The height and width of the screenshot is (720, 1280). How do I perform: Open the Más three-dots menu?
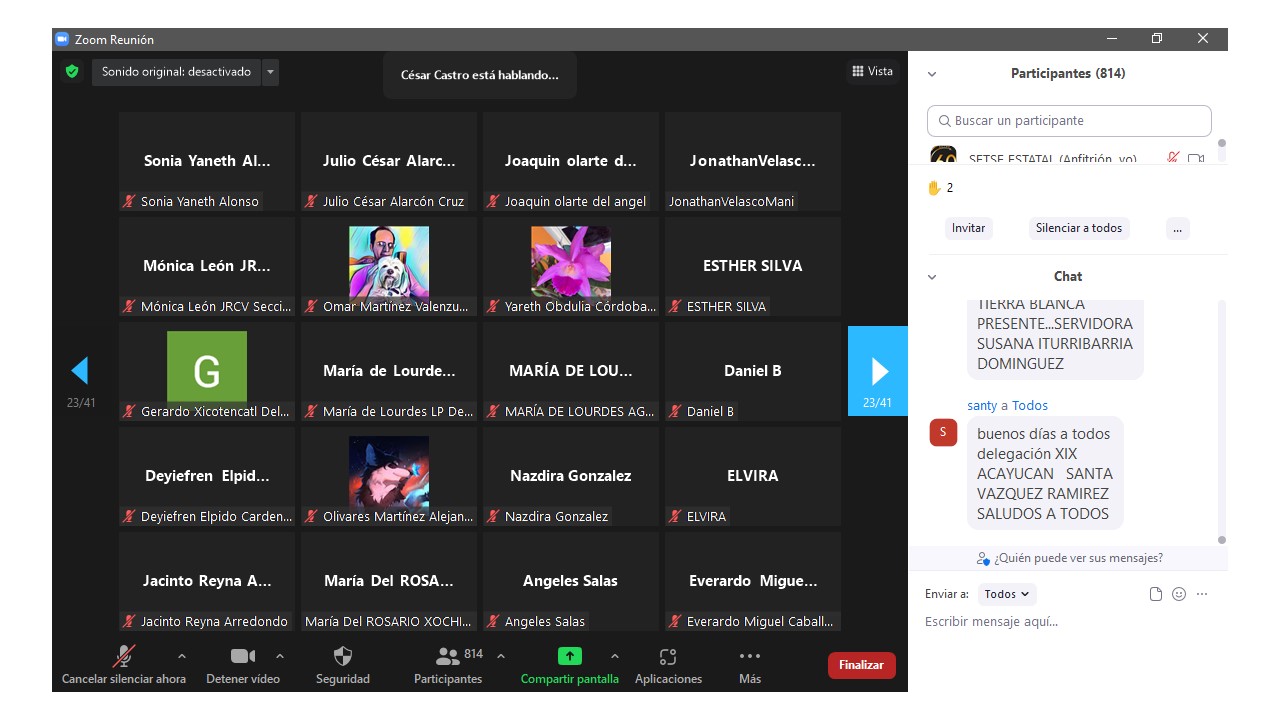[x=749, y=657]
